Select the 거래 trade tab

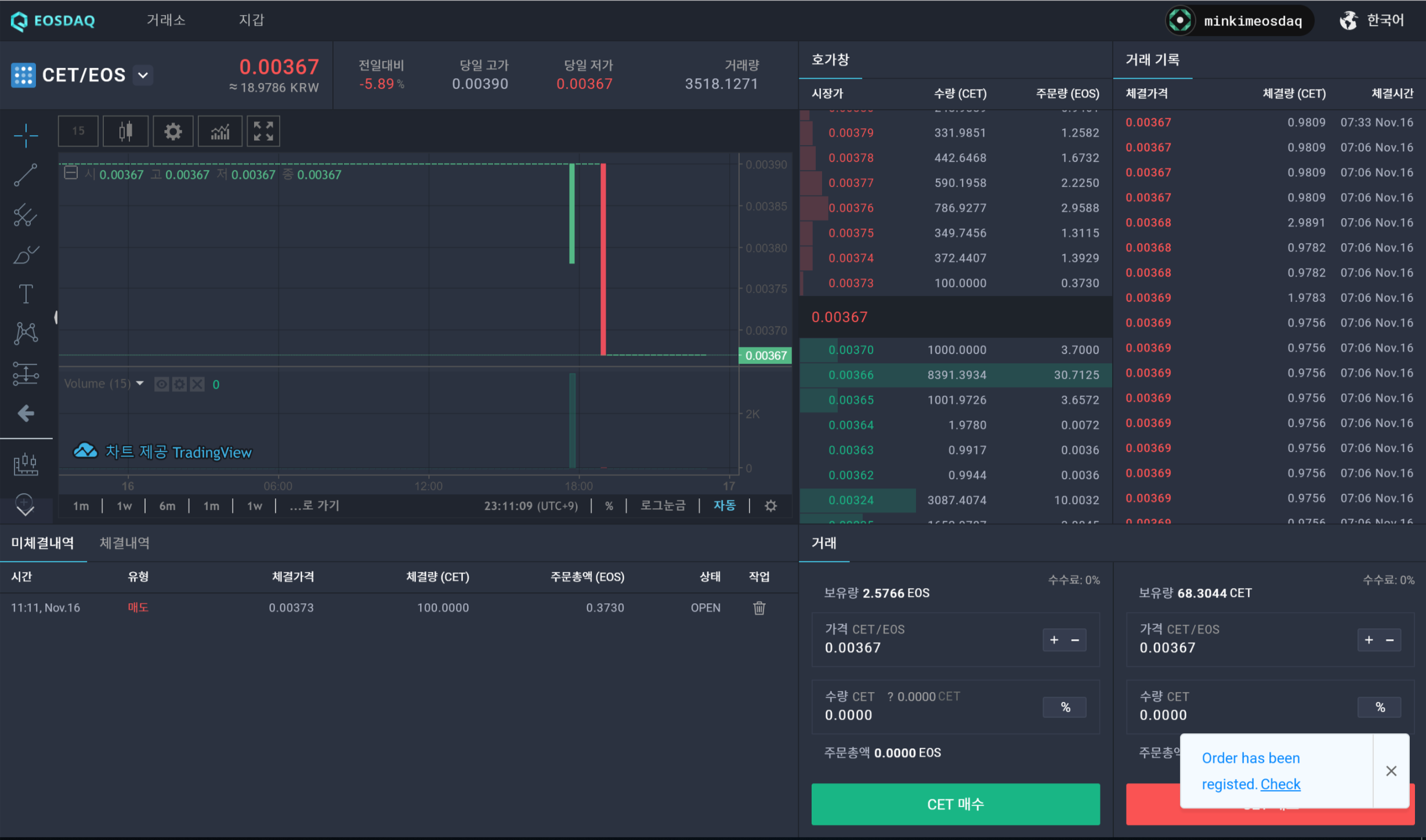pos(824,543)
